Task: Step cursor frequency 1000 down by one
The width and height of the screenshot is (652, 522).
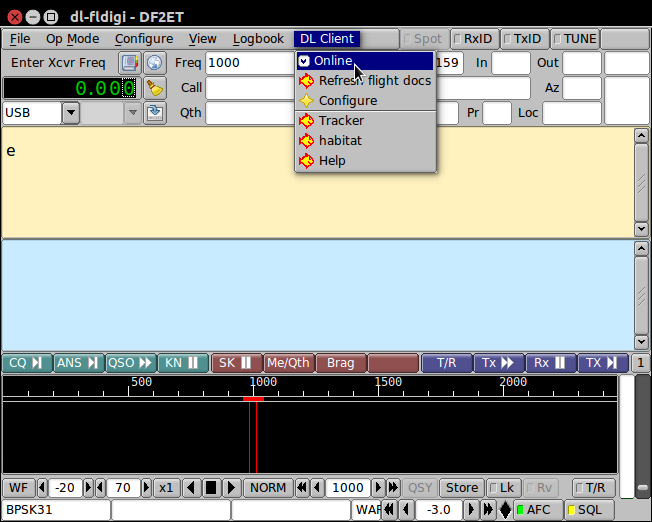Action: coord(317,487)
